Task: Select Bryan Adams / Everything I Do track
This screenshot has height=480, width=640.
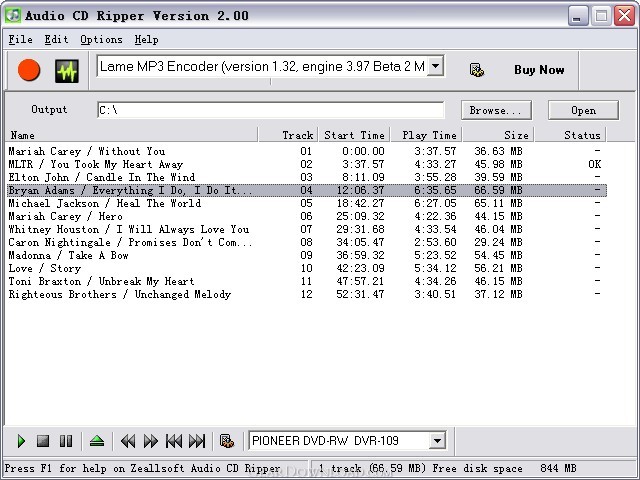Action: click(306, 190)
